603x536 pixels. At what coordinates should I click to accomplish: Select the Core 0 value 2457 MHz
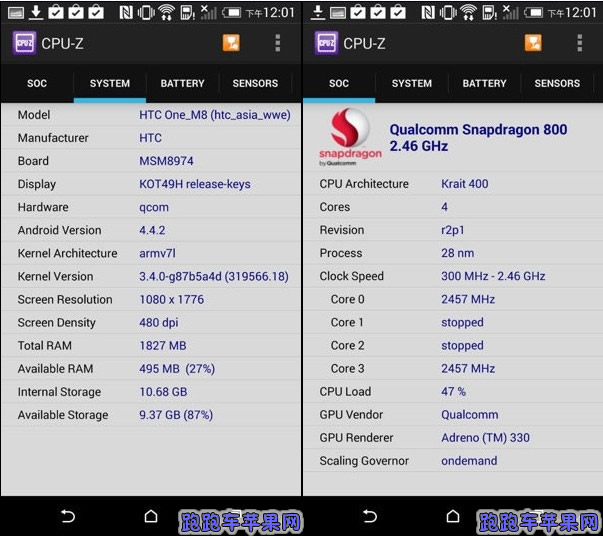468,299
